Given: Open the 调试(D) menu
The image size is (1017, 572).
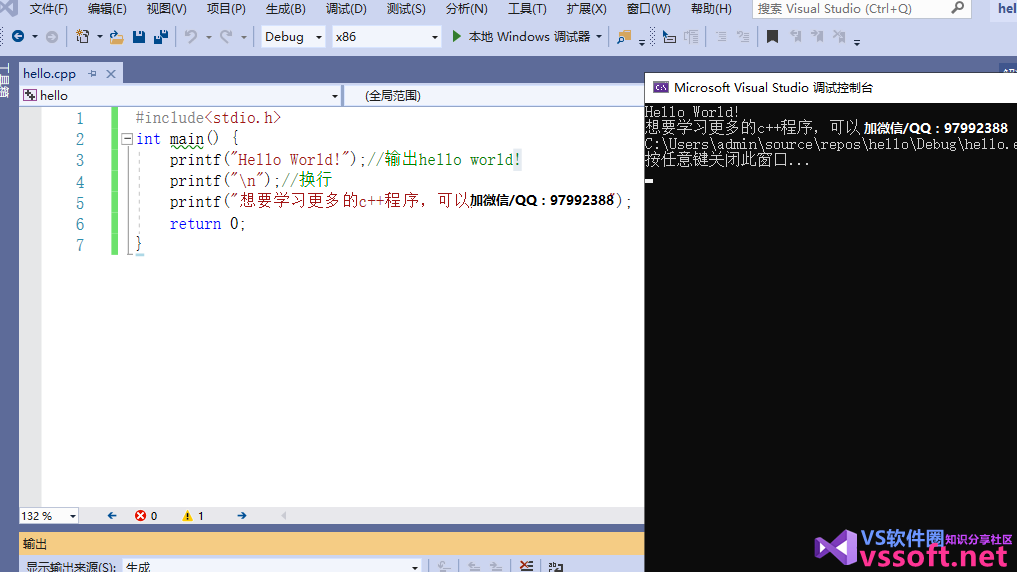Looking at the screenshot, I should (346, 8).
